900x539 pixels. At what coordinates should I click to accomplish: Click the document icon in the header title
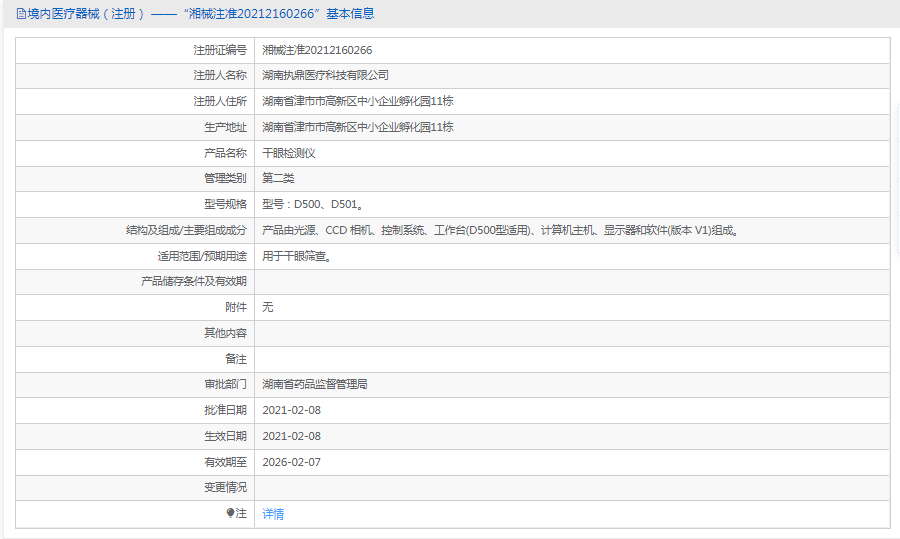[21, 14]
